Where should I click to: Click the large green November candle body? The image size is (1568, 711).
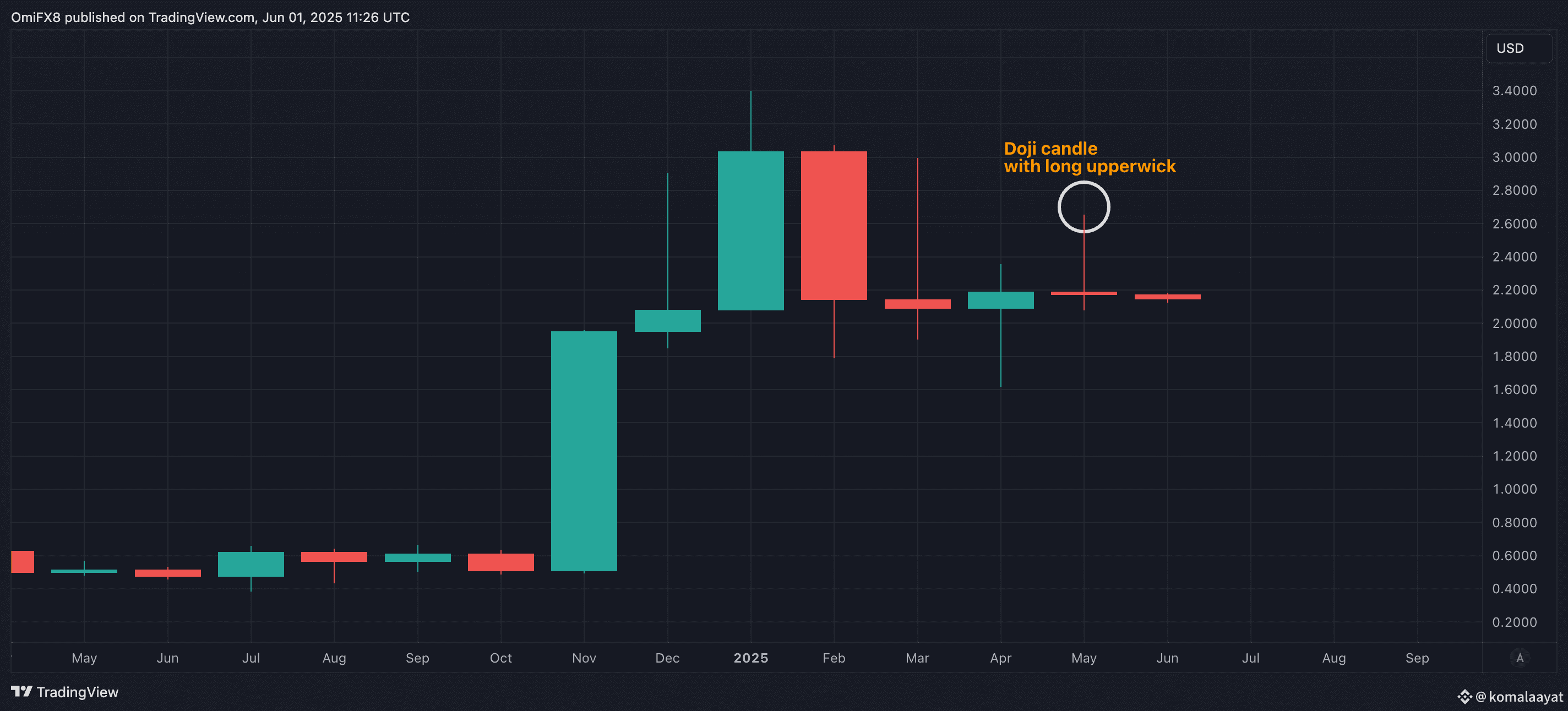click(x=584, y=451)
